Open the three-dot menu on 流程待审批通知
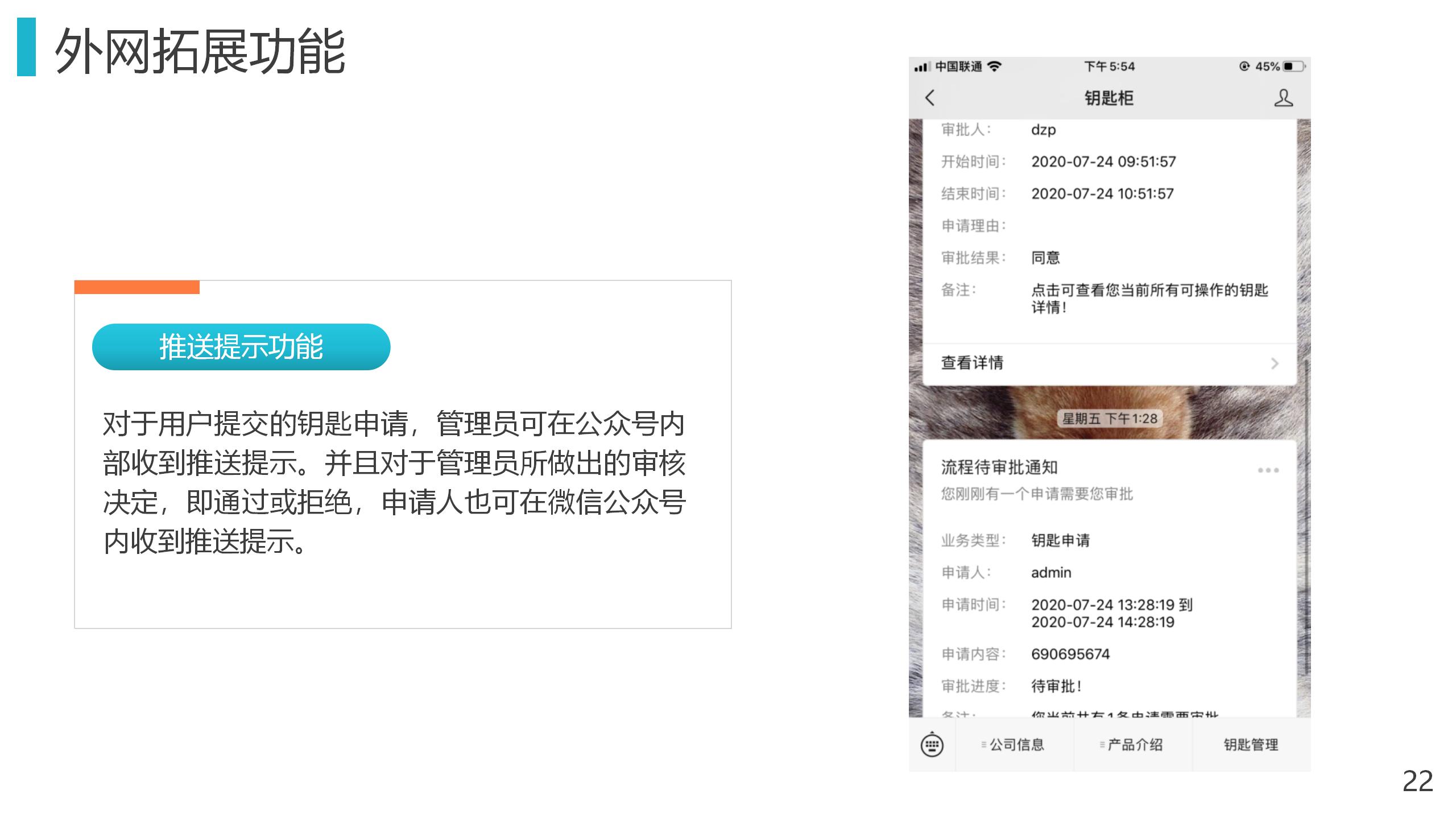This screenshot has height=819, width=1456. 1268,470
